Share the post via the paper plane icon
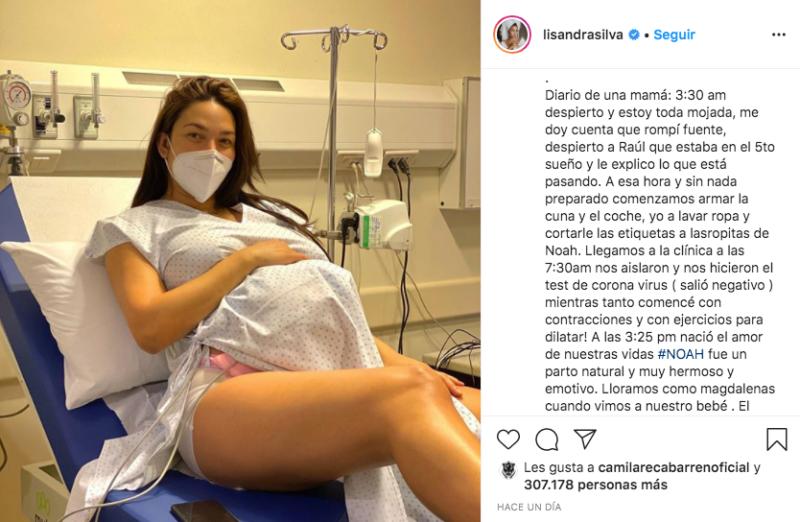The width and height of the screenshot is (800, 522). 585,439
